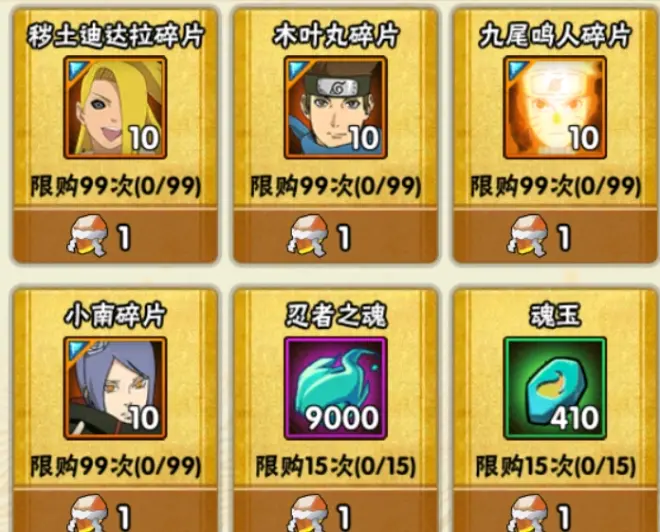Click currency icon under 木叶丸碎片
660x532 pixels.
click(308, 236)
